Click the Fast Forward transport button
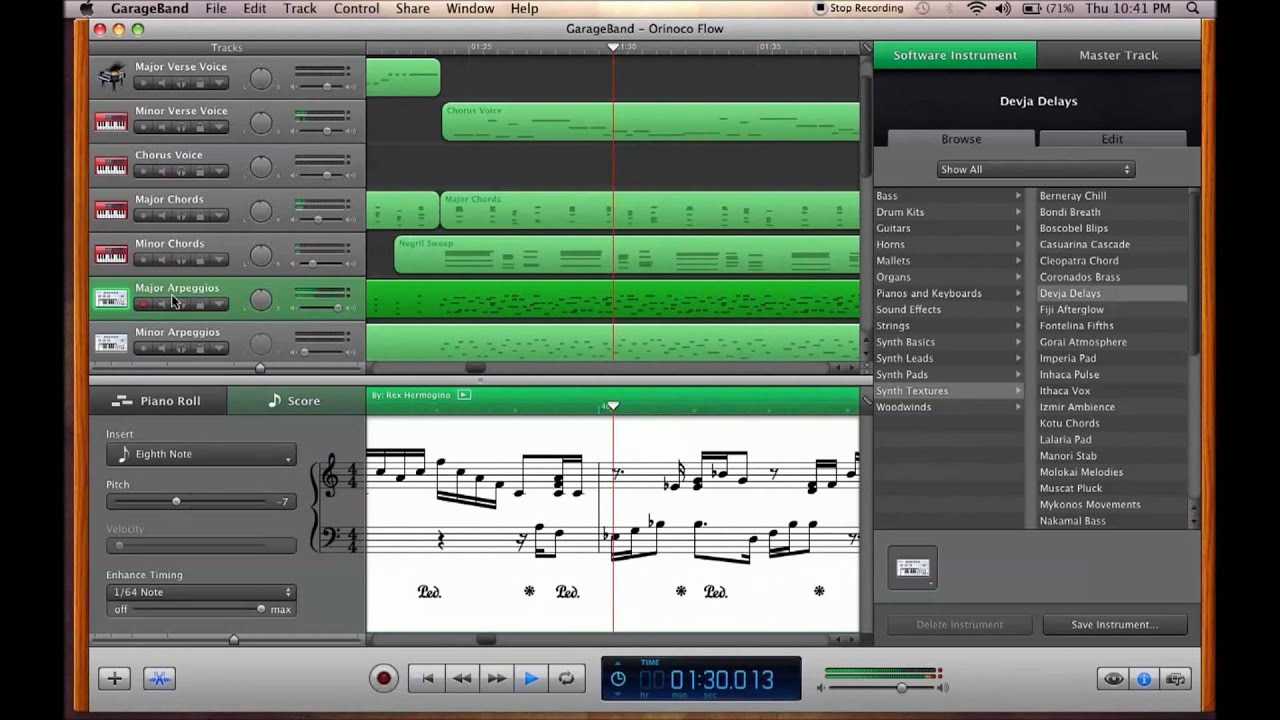 pos(496,679)
